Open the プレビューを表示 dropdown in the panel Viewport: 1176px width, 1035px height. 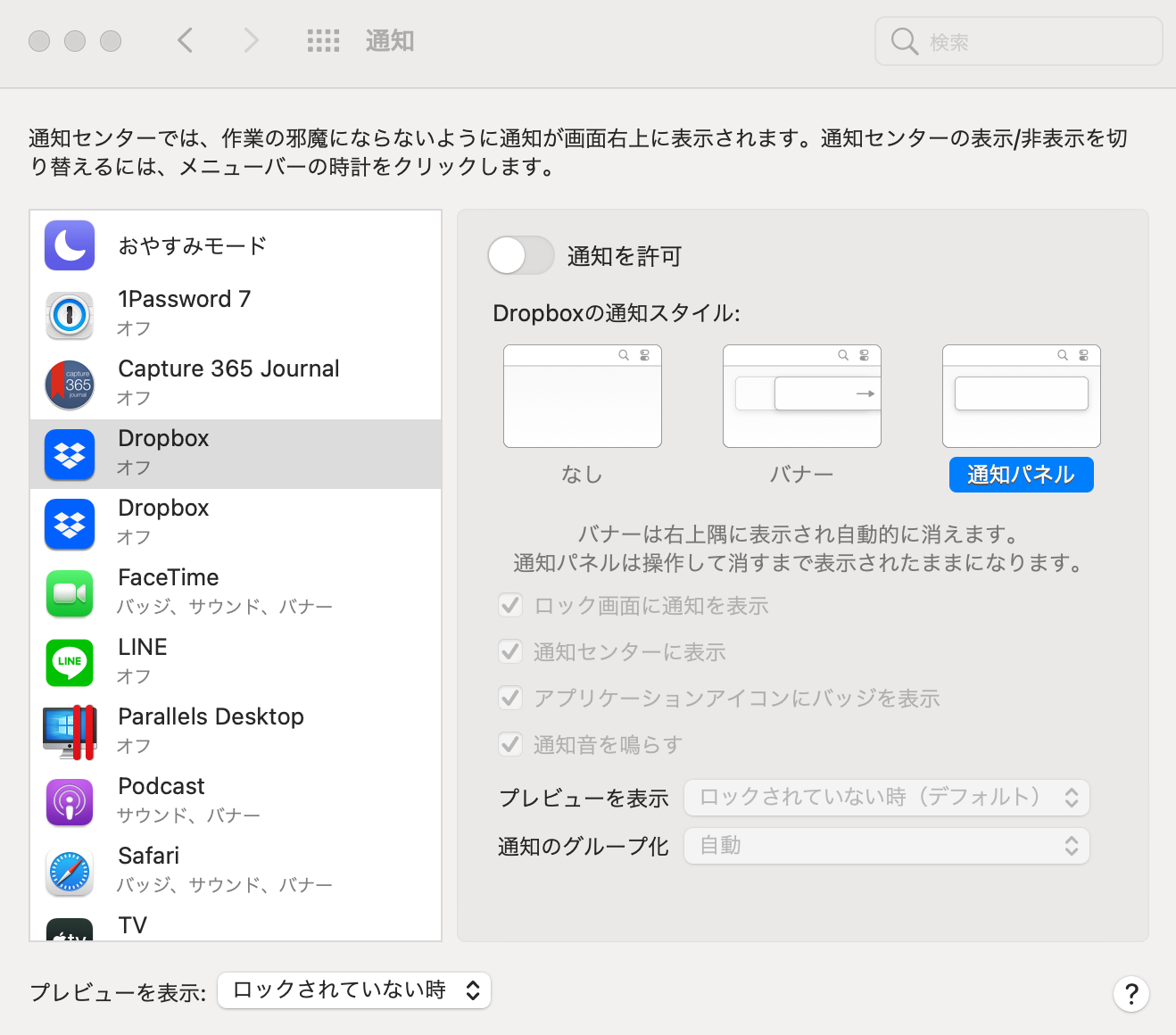click(886, 797)
